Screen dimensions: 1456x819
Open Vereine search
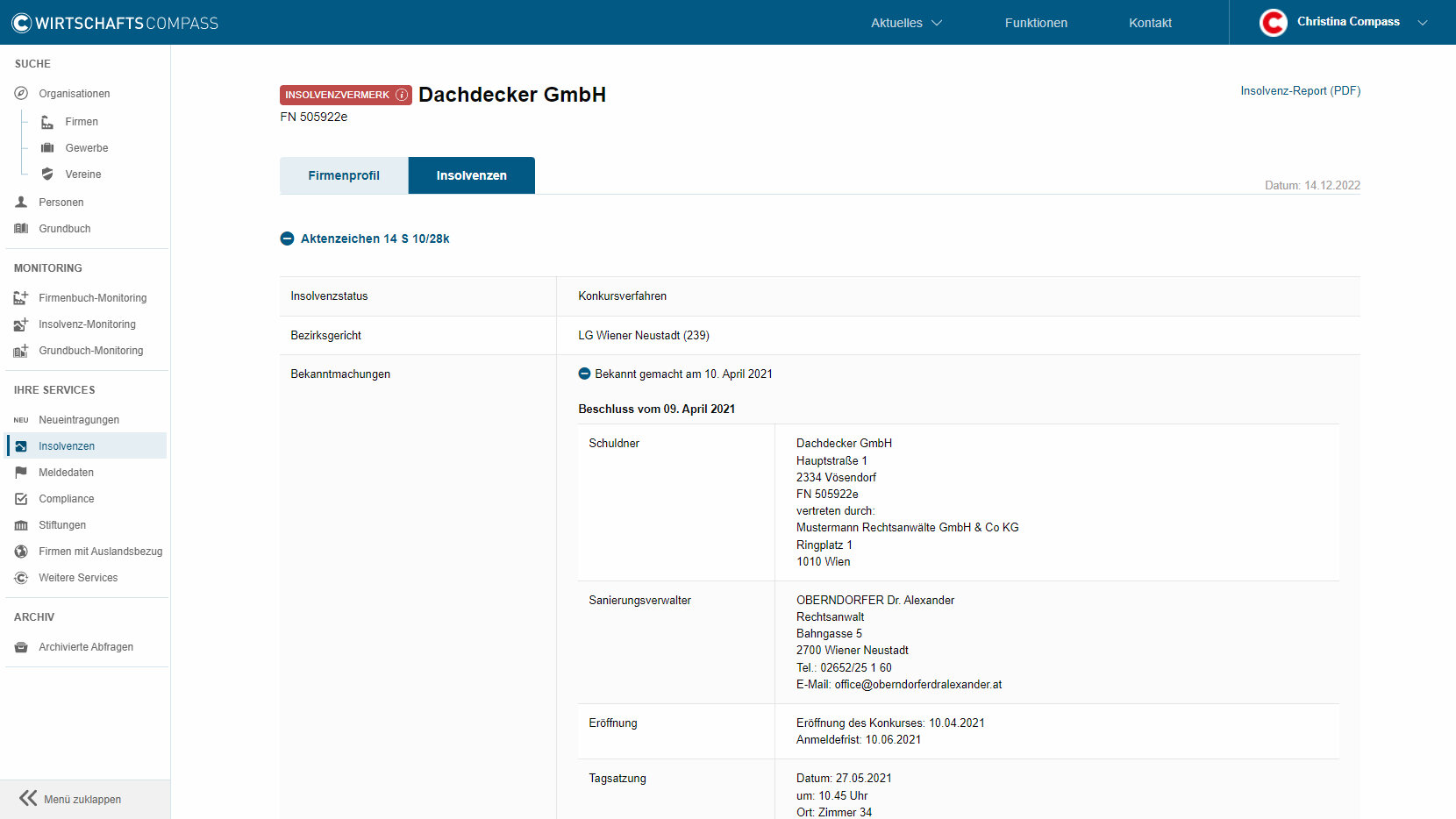83,174
